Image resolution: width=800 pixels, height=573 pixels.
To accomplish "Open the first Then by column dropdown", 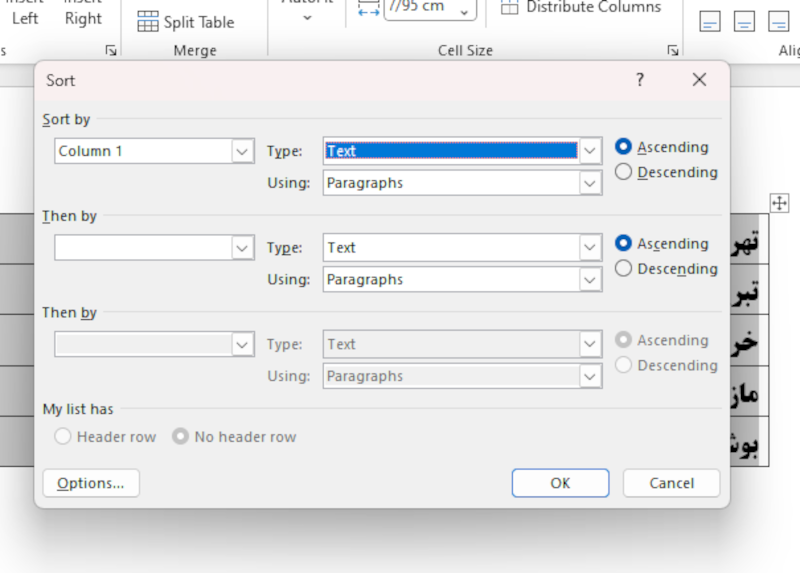I will pos(242,248).
